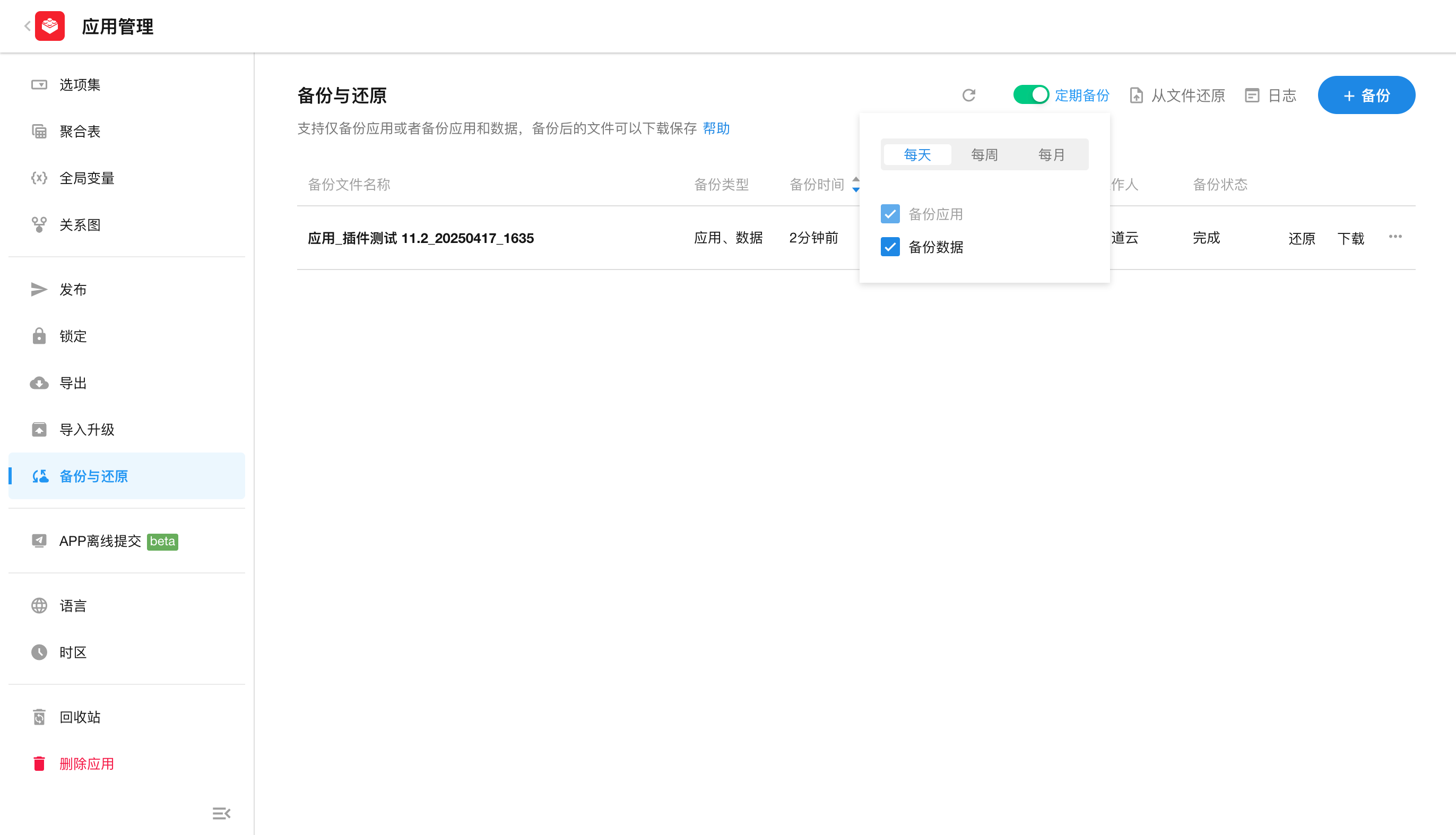The width and height of the screenshot is (1456, 835).
Task: Click the 备份文件名称 column header
Action: 349,185
